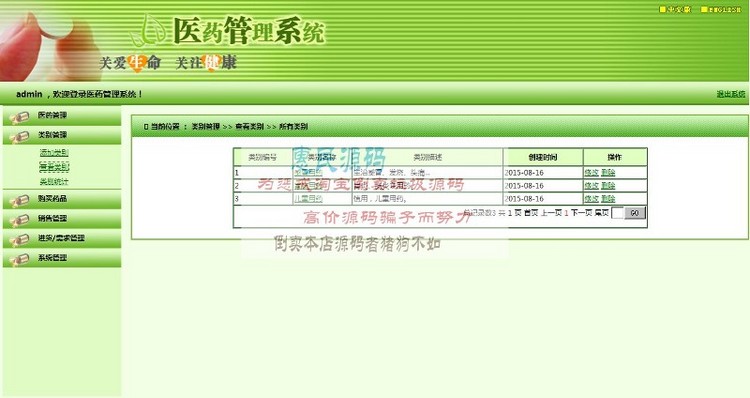Viewport: 750px width, 398px height.
Task: Click the 所有类别 breadcrumb text
Action: (293, 127)
